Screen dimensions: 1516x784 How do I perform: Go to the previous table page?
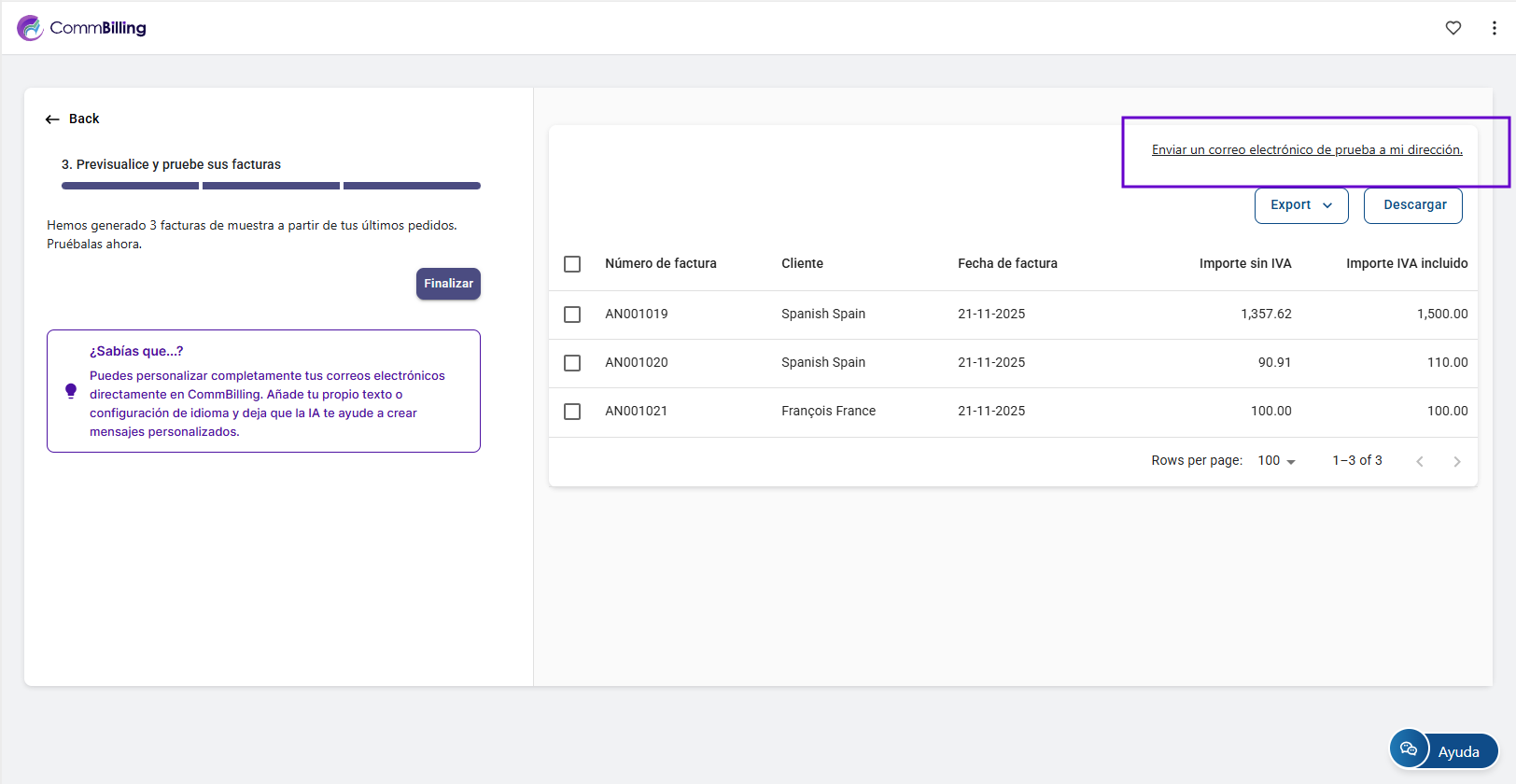coord(1419,461)
